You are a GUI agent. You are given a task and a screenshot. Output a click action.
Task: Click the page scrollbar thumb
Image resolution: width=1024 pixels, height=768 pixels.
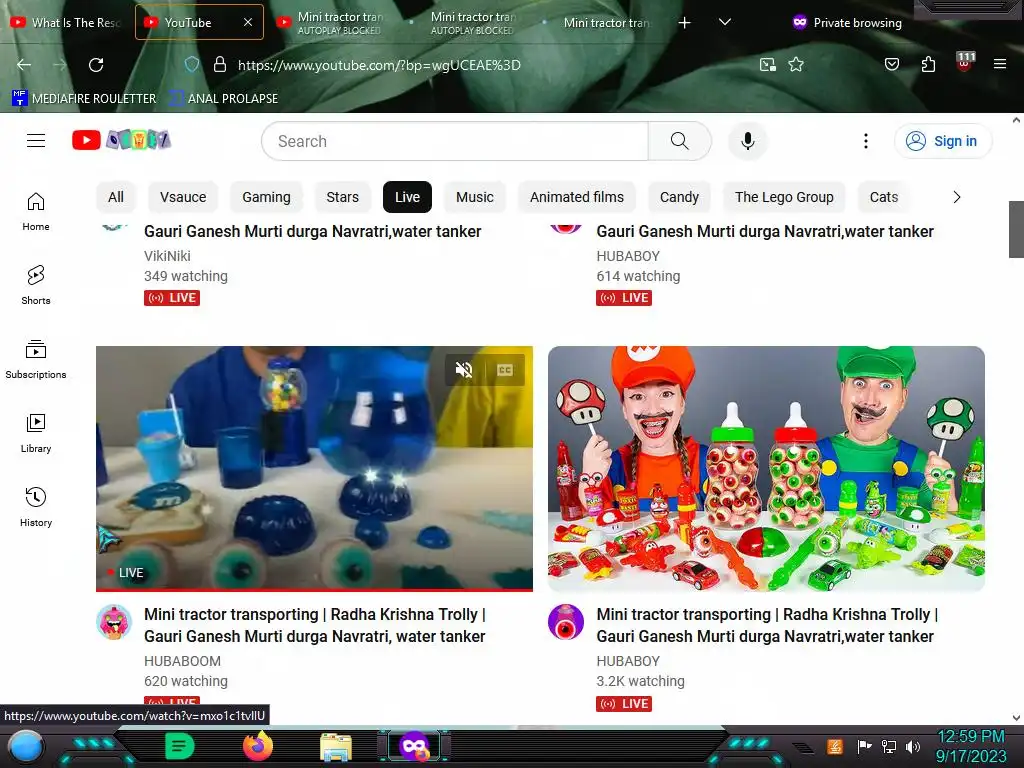coord(1016,229)
